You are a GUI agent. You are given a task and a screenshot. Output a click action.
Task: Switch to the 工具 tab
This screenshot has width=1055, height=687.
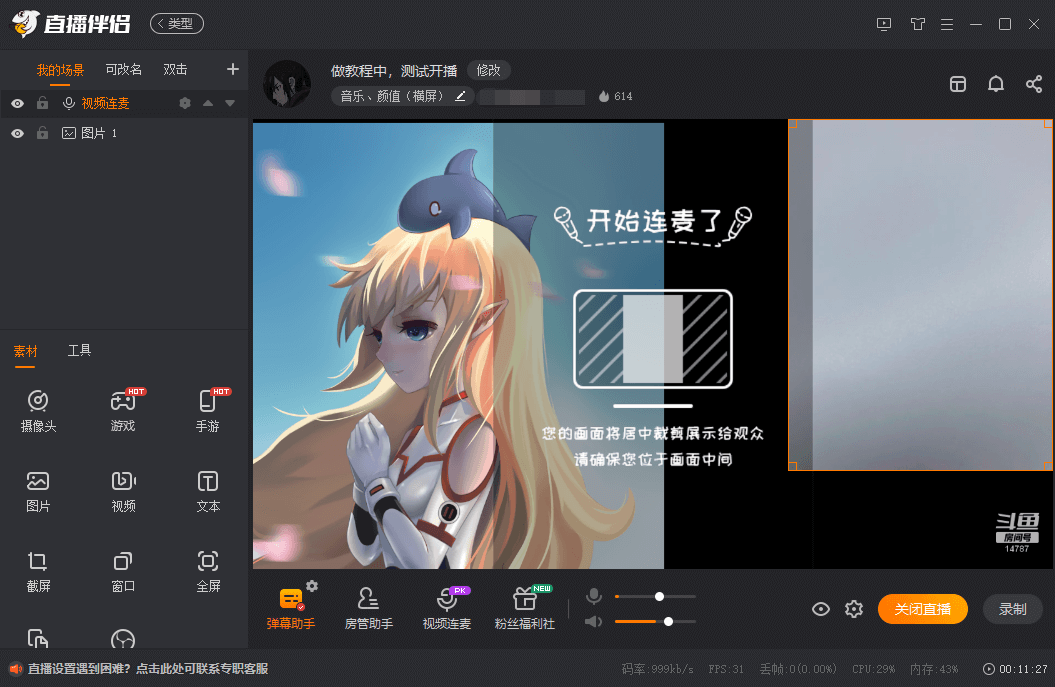(80, 350)
